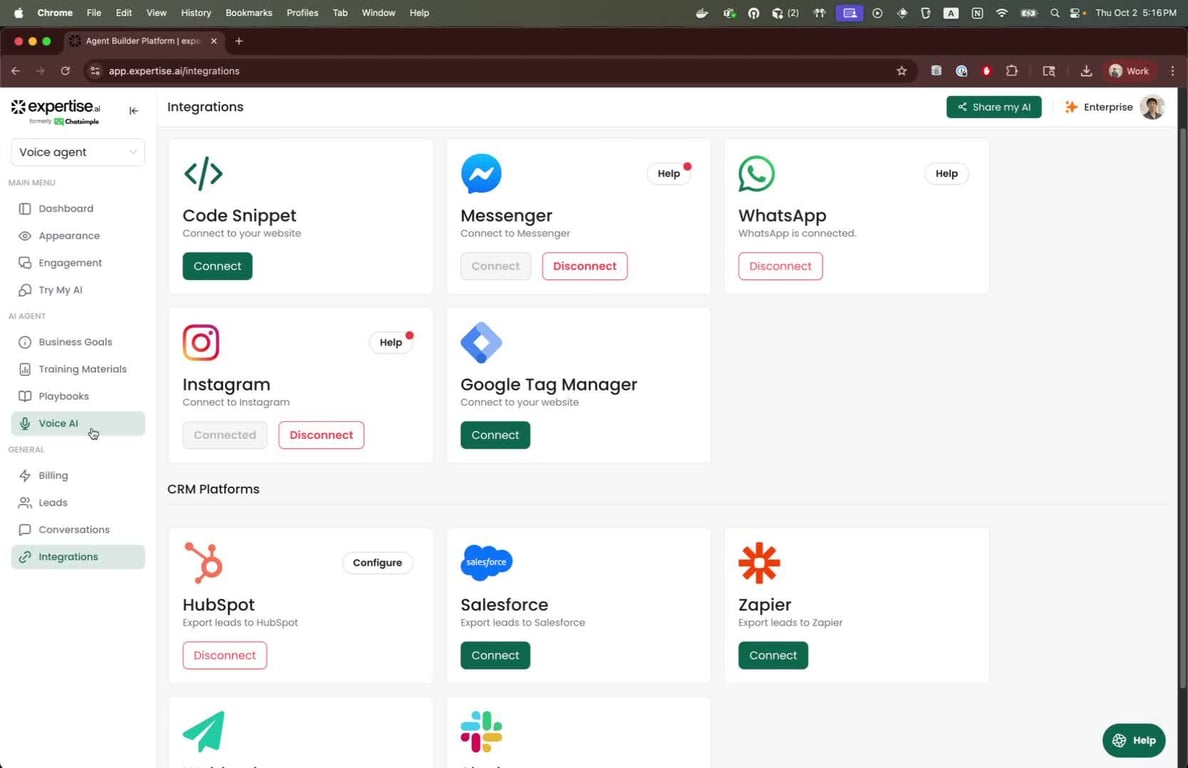Open the History menu in menu bar
The height and width of the screenshot is (768, 1188).
(195, 13)
